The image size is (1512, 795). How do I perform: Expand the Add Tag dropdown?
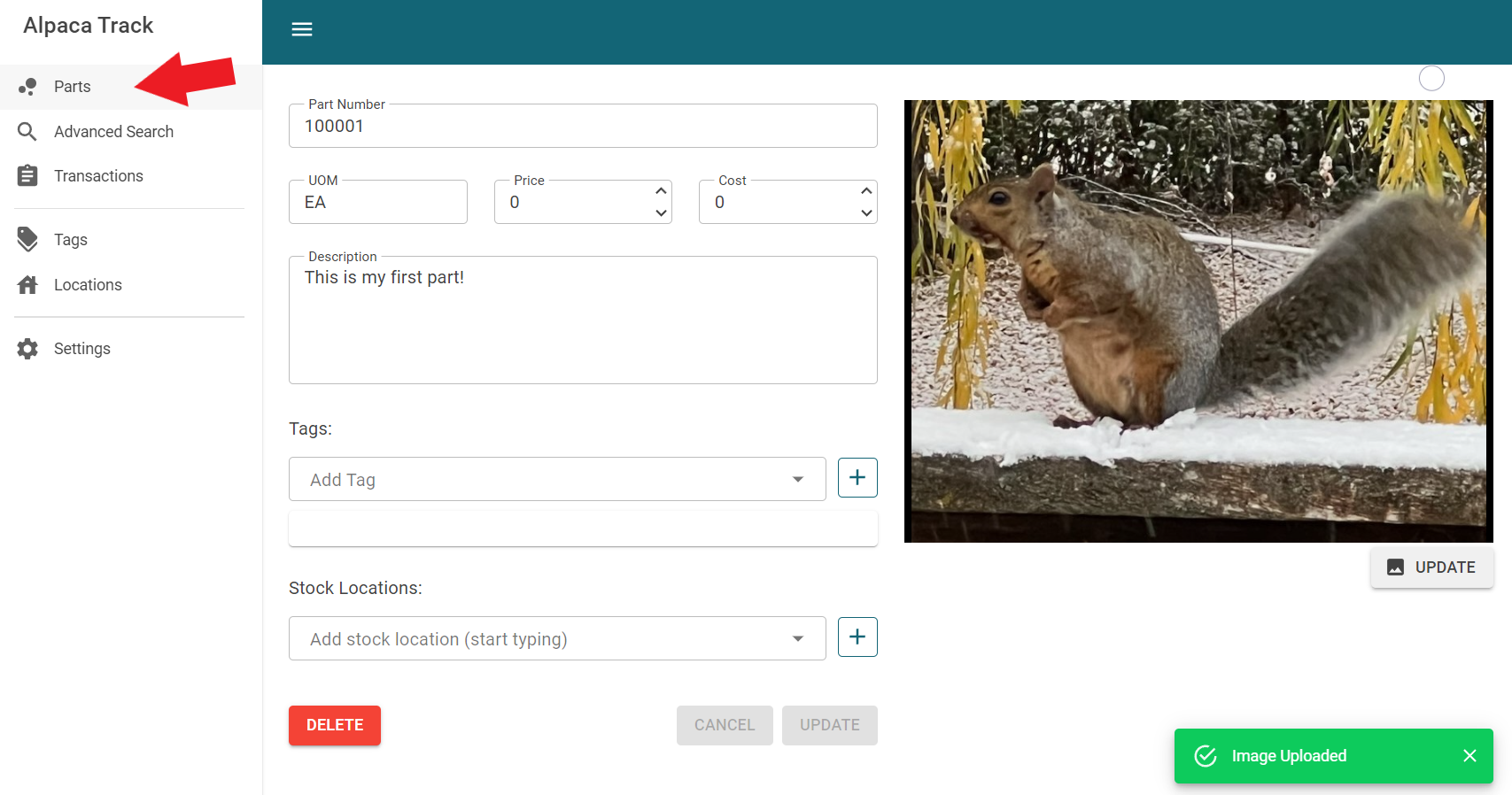tap(797, 480)
